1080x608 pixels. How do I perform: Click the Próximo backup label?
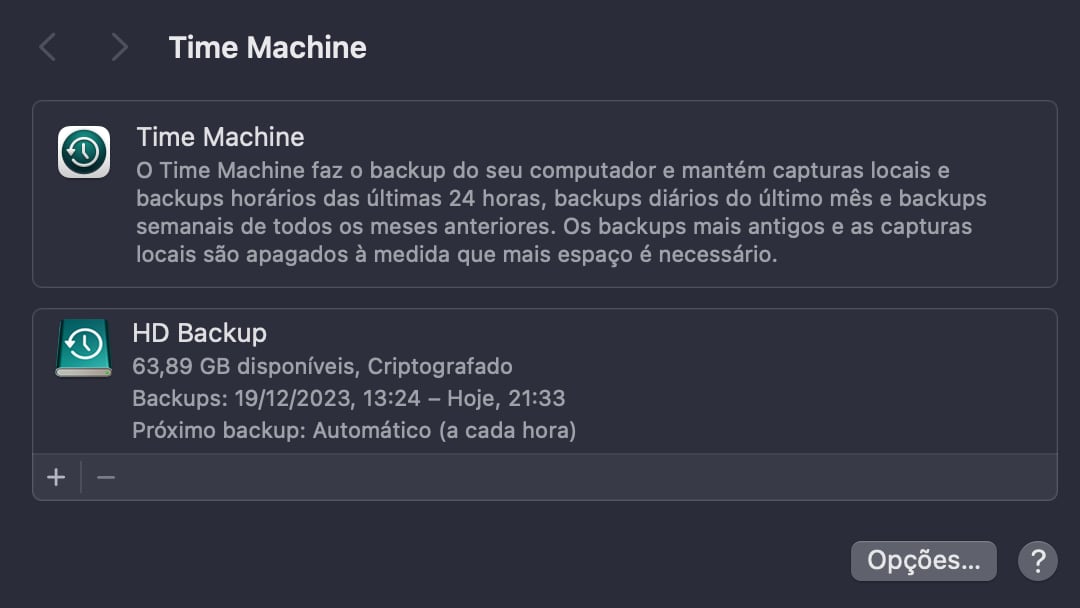point(219,431)
